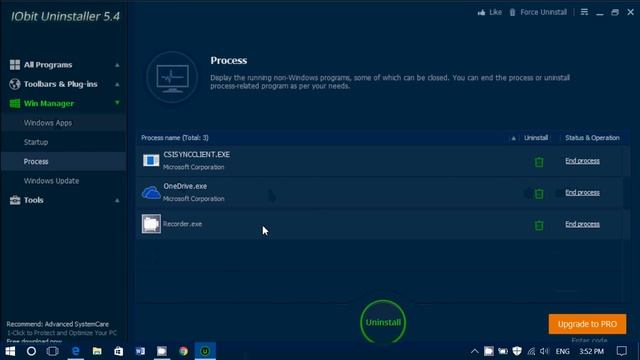Click ENG language indicator

pyautogui.click(x=562, y=351)
